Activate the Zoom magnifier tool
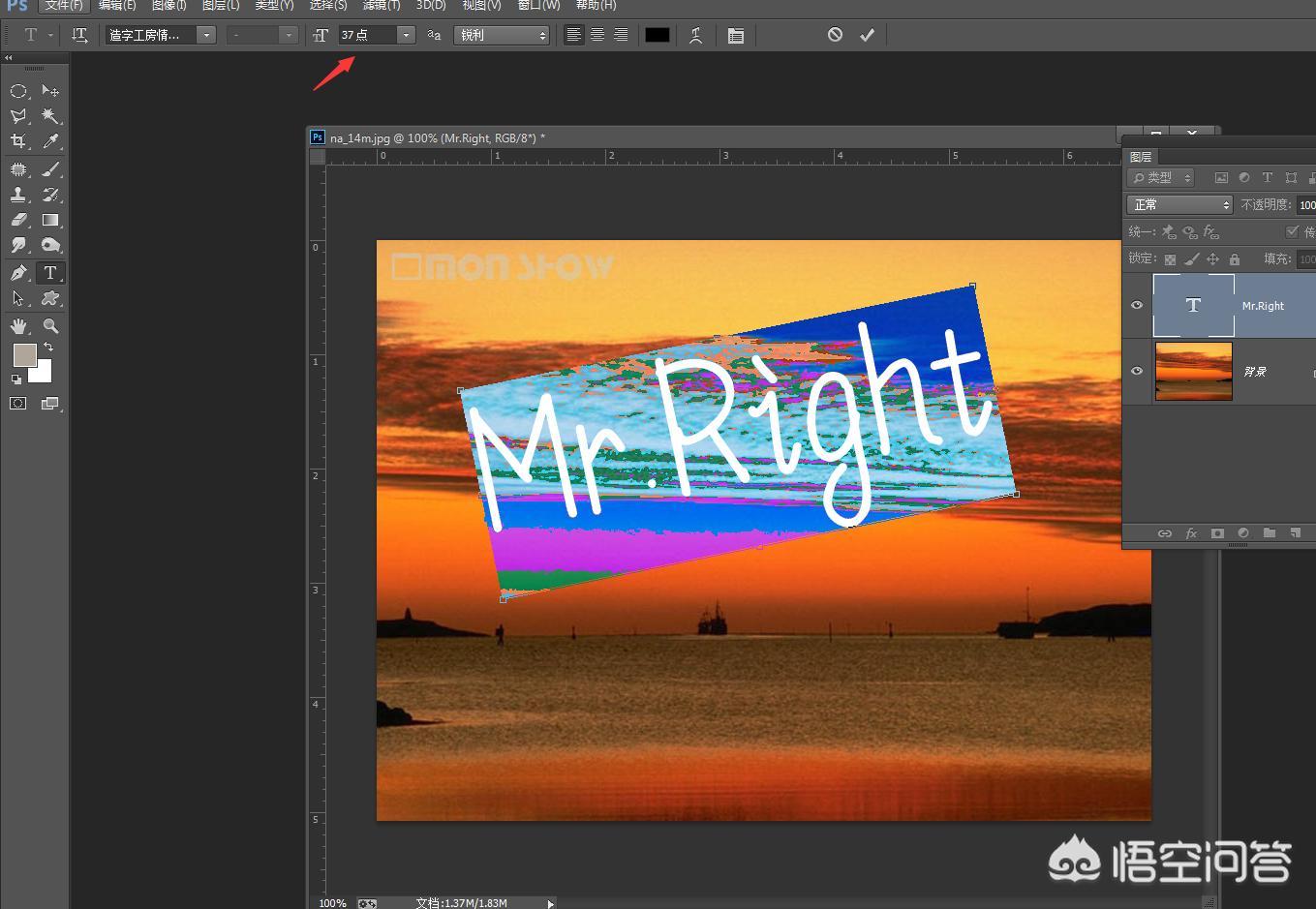 point(50,326)
